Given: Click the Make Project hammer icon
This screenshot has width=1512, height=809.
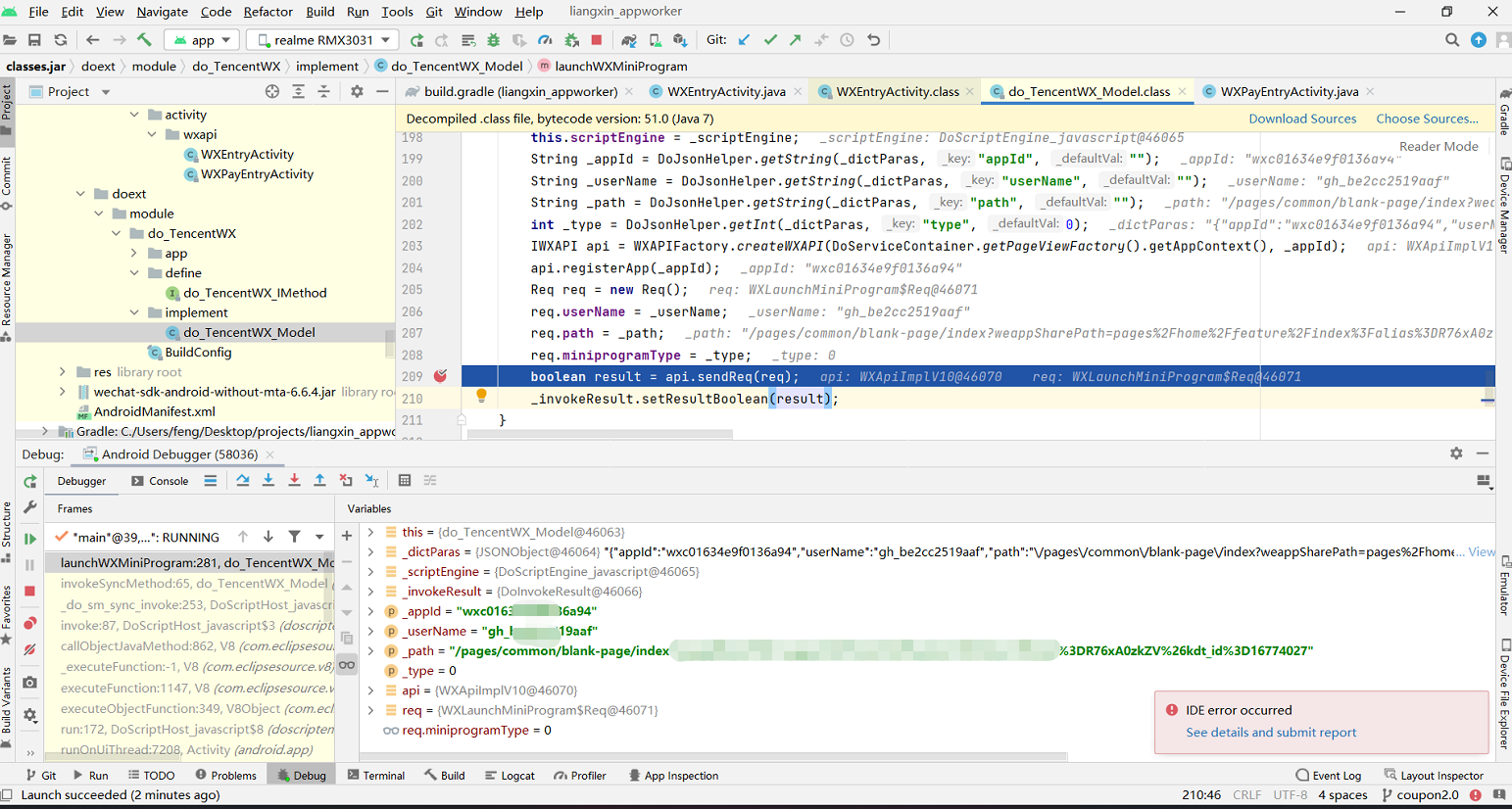Looking at the screenshot, I should [144, 40].
